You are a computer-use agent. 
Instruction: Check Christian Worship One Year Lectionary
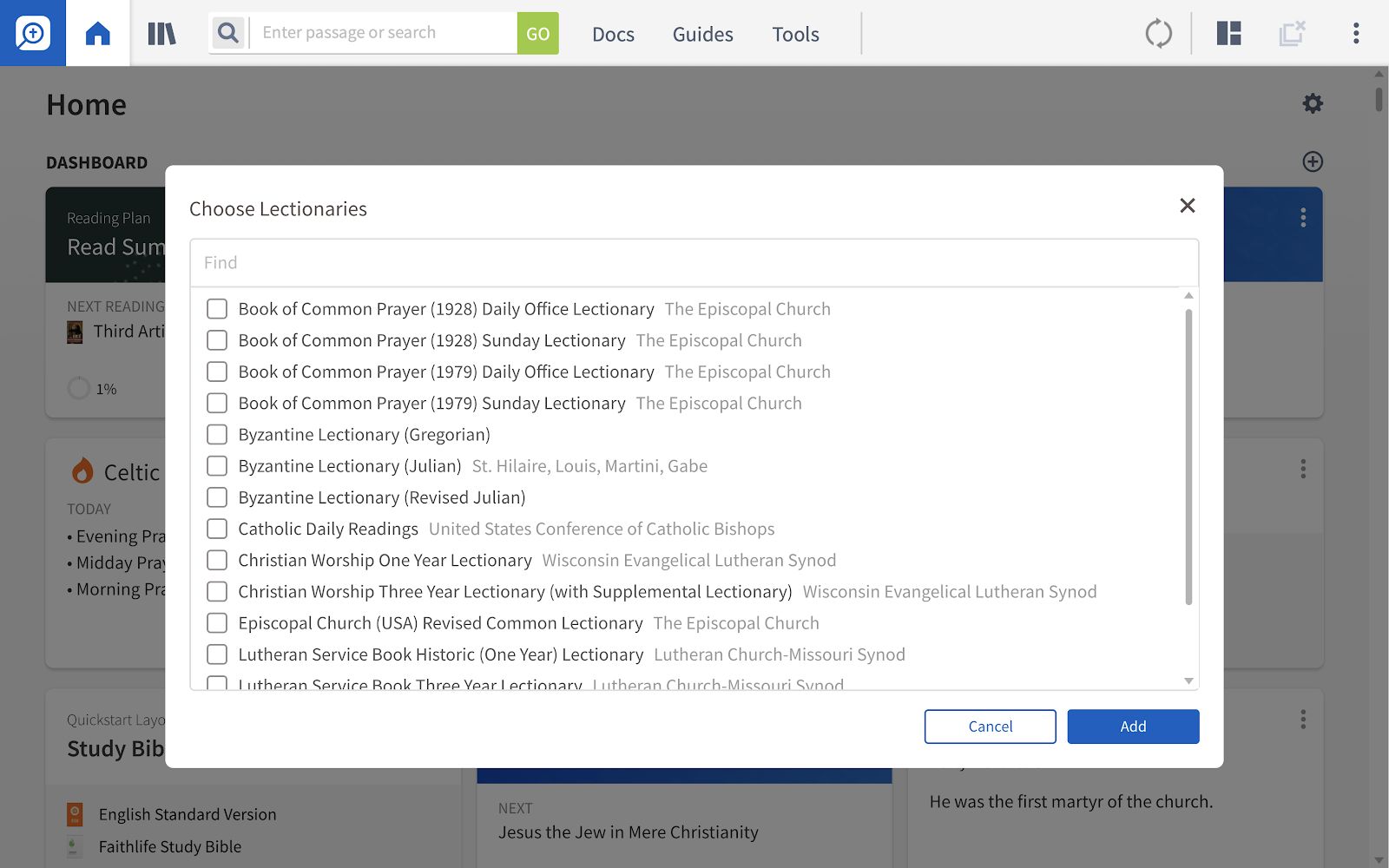pos(217,560)
